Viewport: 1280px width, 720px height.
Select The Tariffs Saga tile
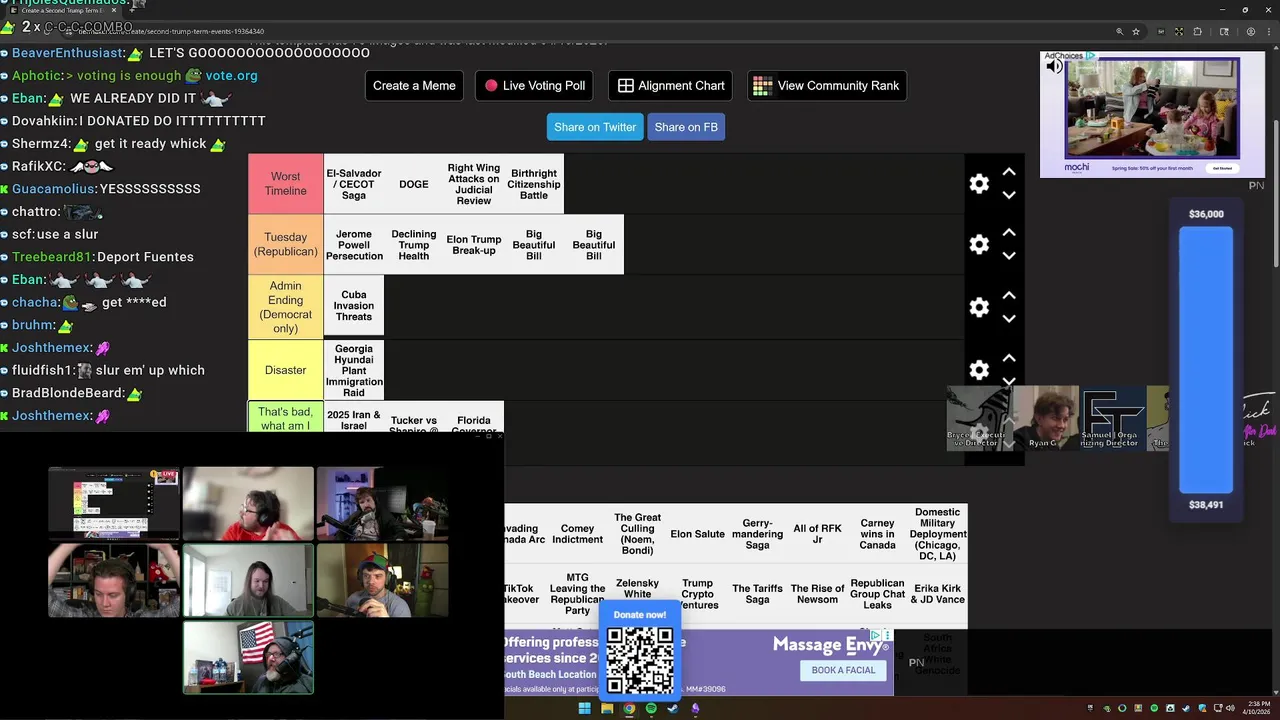[x=757, y=594]
